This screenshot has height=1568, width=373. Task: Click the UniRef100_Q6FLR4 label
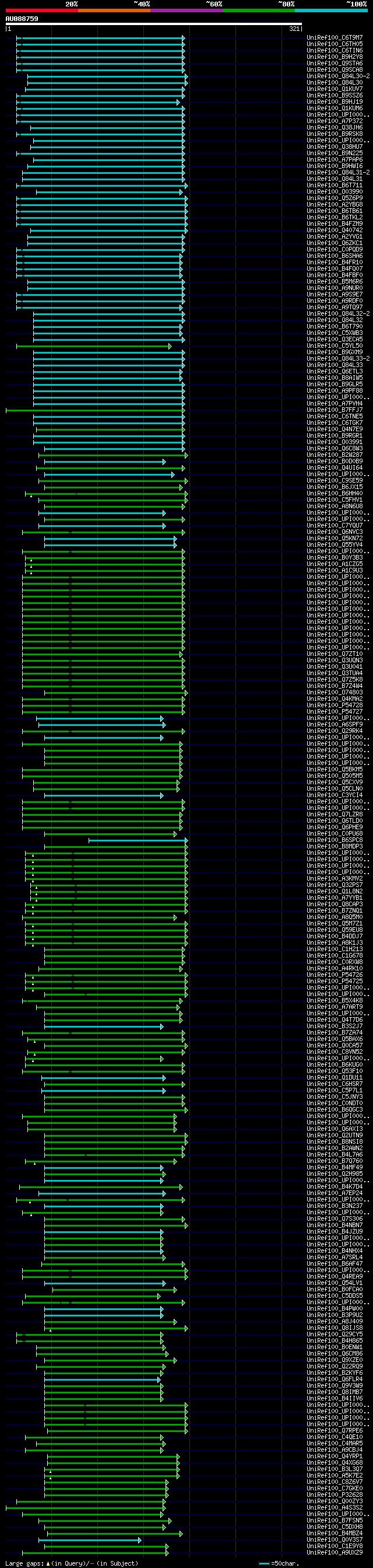pyautogui.click(x=335, y=1380)
